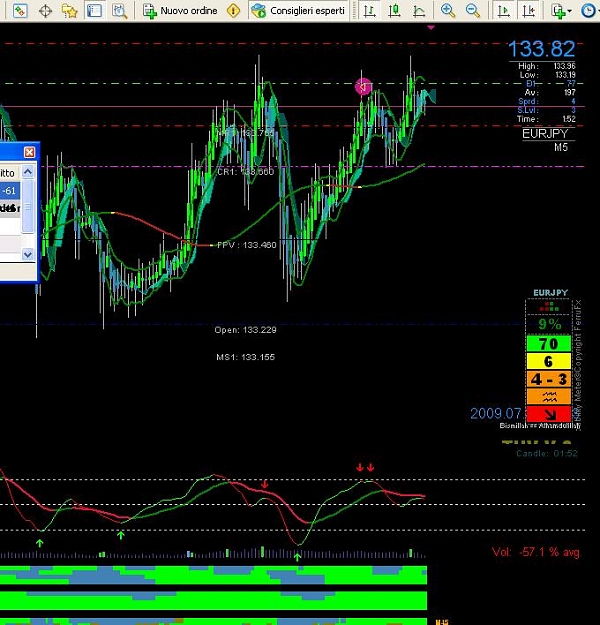600x625 pixels.
Task: Toggle Consiglieri esperti button
Action: [x=298, y=11]
